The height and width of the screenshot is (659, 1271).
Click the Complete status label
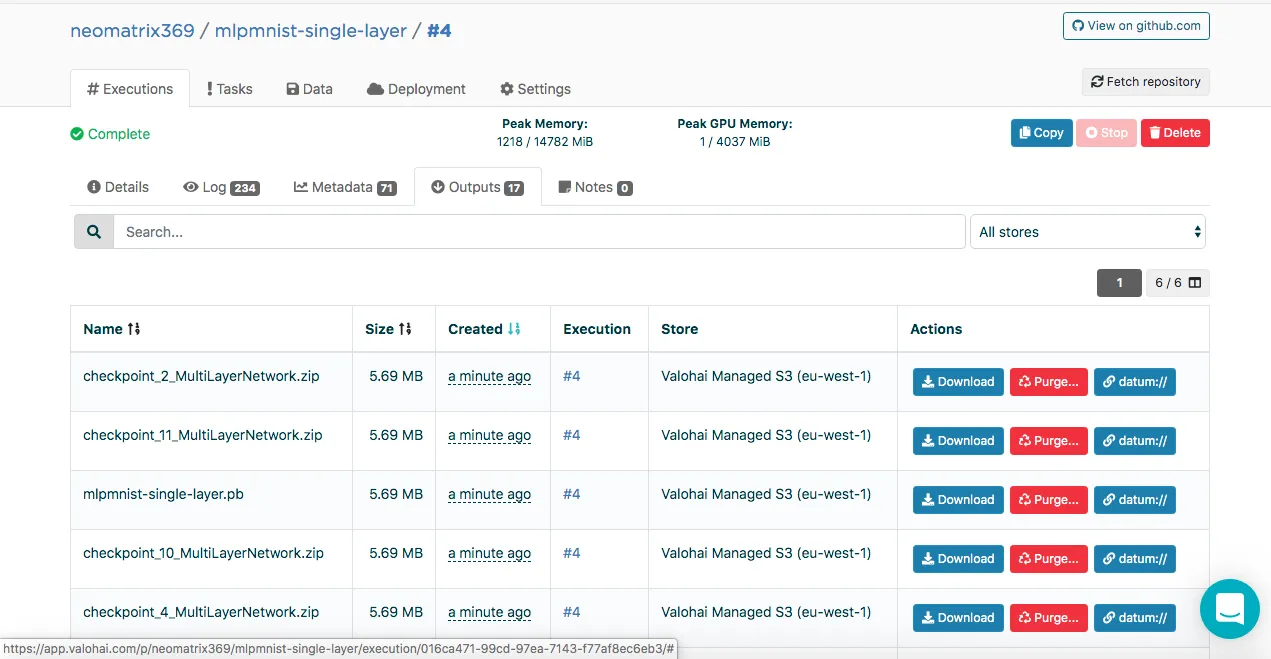point(110,134)
